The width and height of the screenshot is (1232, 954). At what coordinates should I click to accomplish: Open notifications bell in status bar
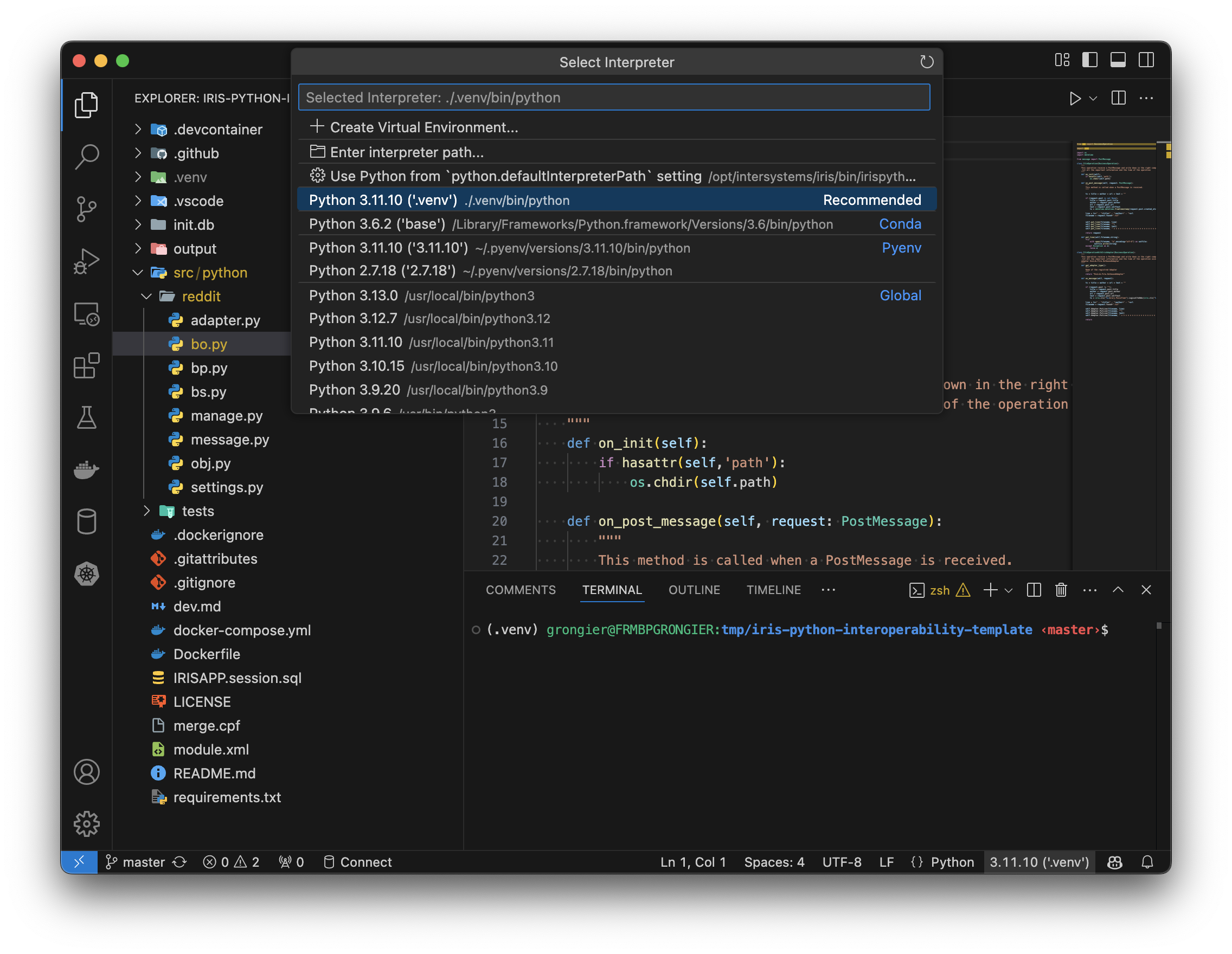coord(1147,862)
